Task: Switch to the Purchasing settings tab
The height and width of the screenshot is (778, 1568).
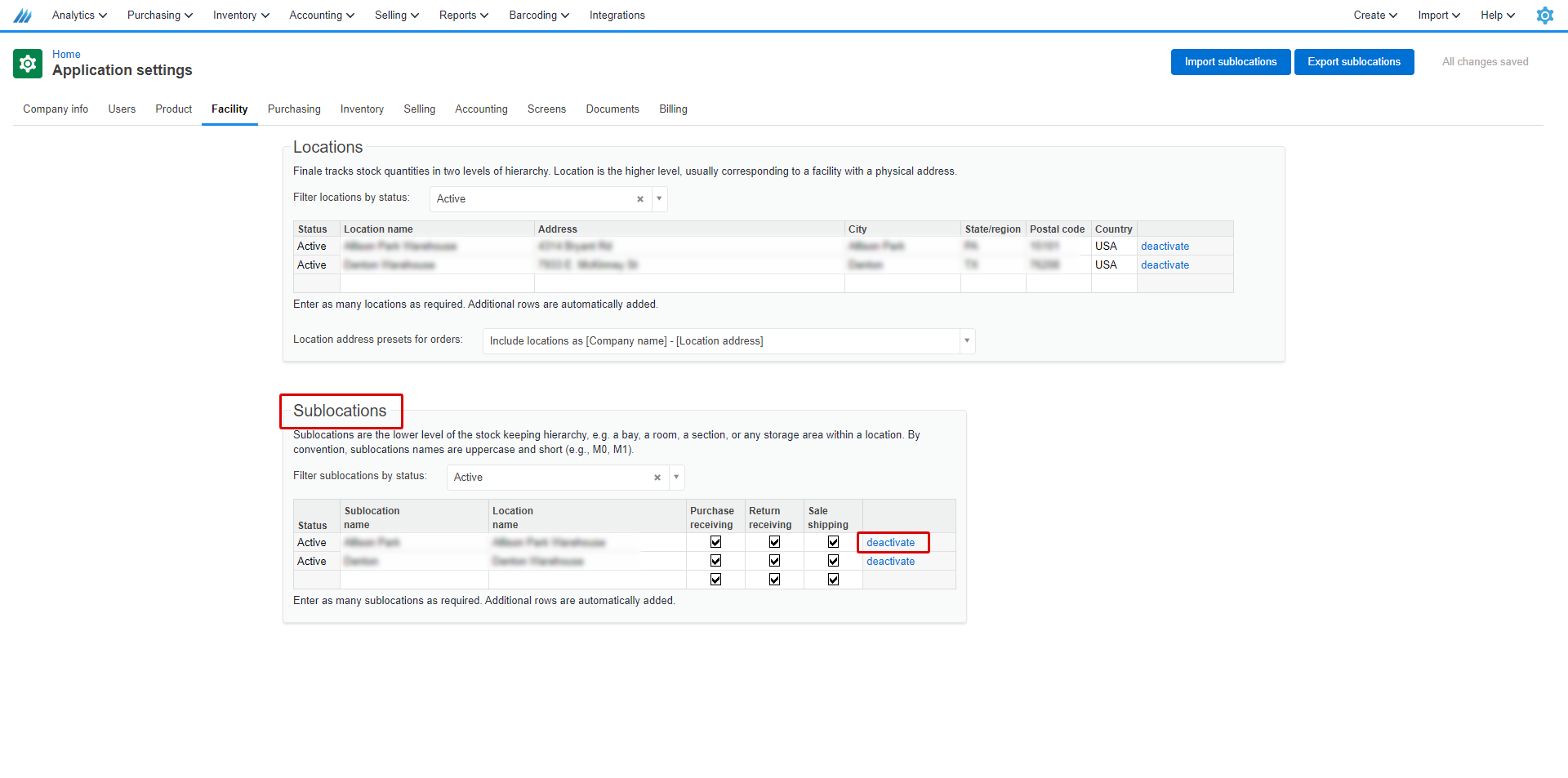Action: (294, 109)
